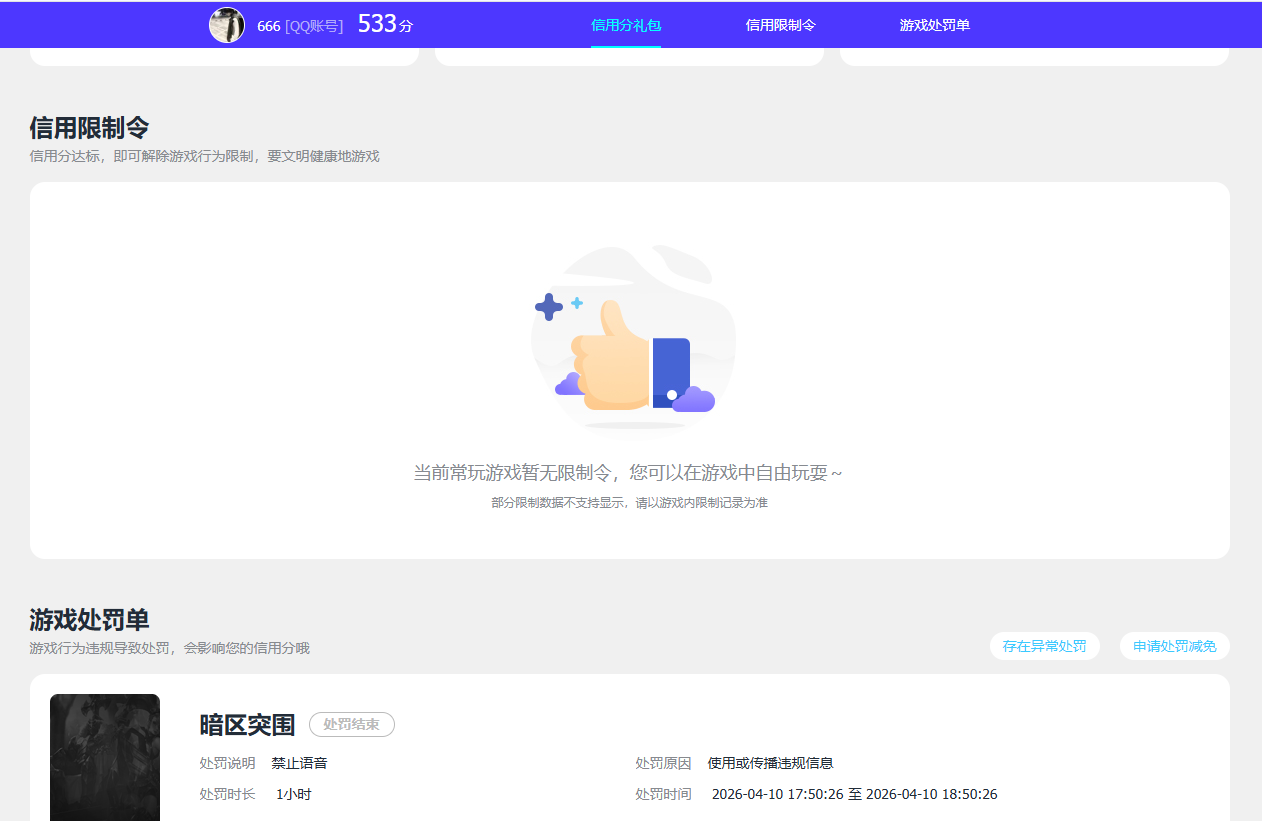Click the 暗区突围 game cover thumbnail
Screen dimensions: 1262x821
click(105, 757)
